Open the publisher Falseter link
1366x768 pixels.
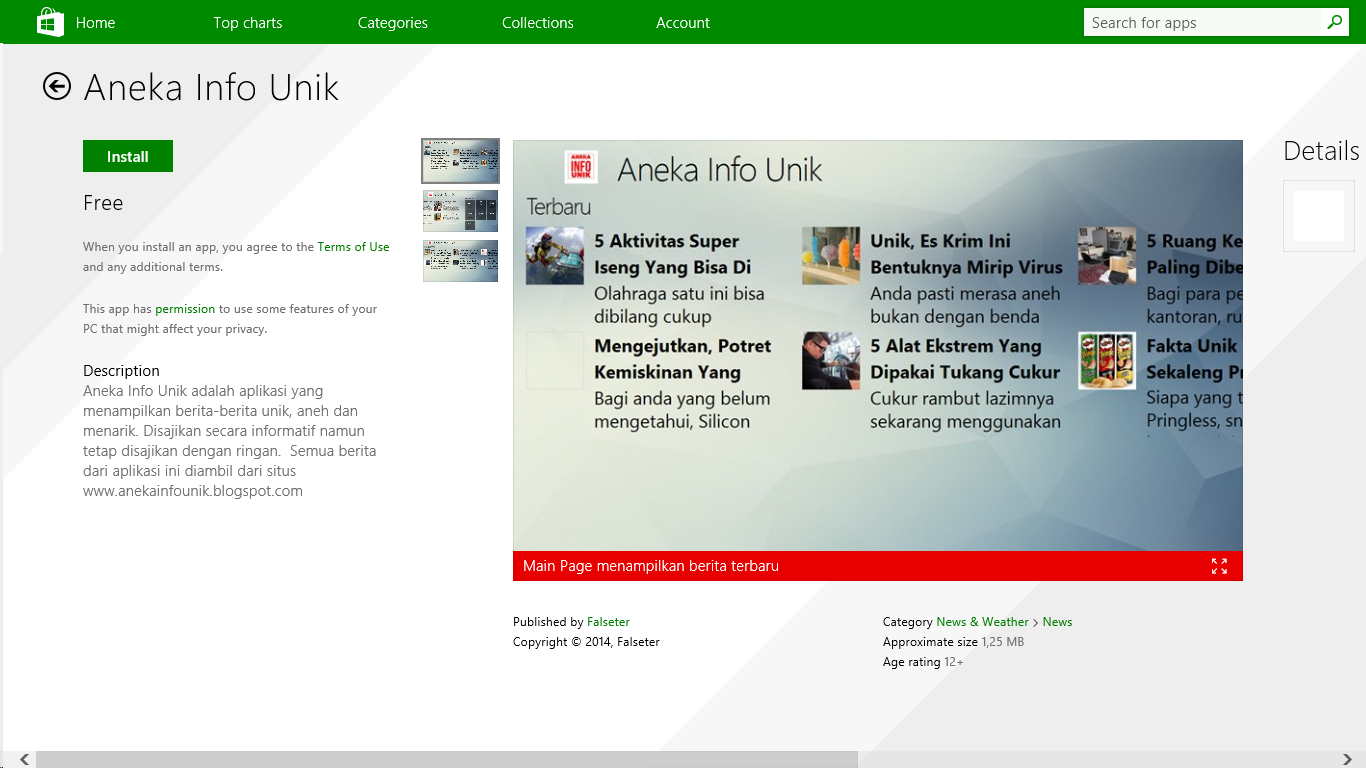[x=608, y=622]
